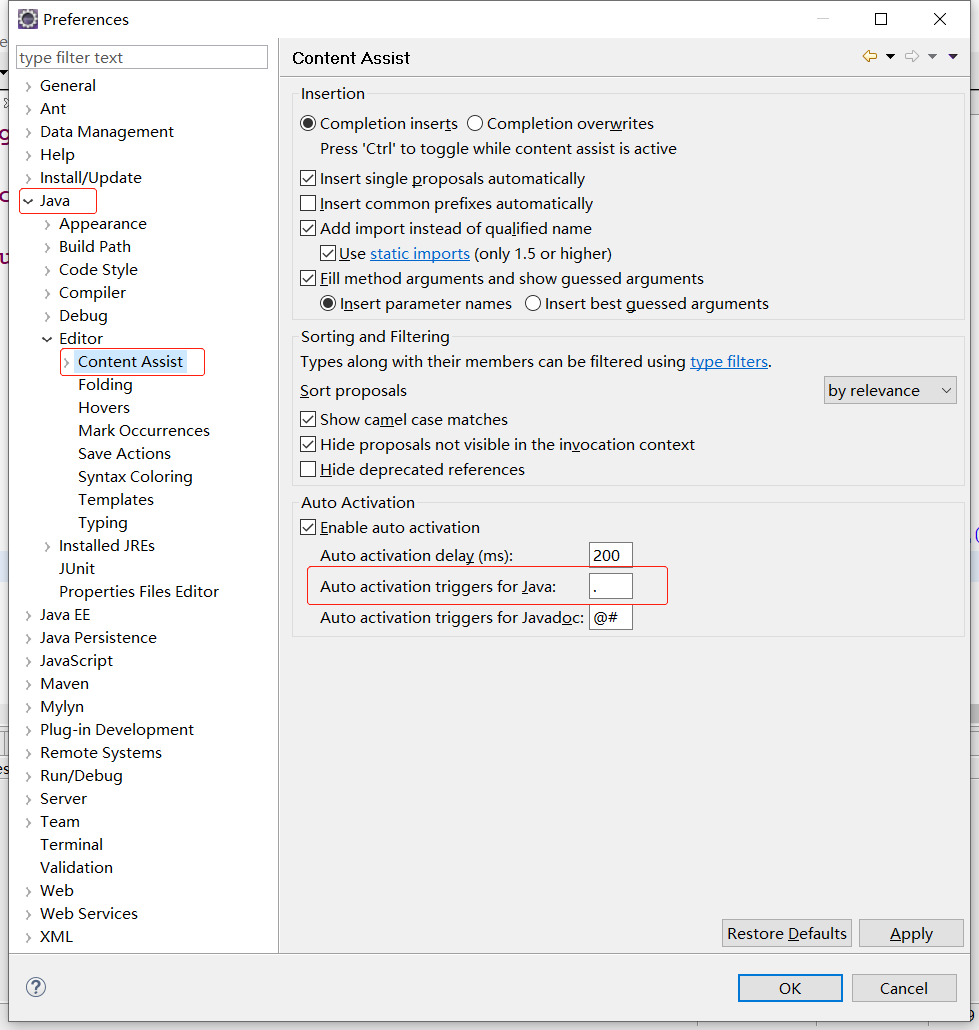Select Folding in the tree

point(105,385)
